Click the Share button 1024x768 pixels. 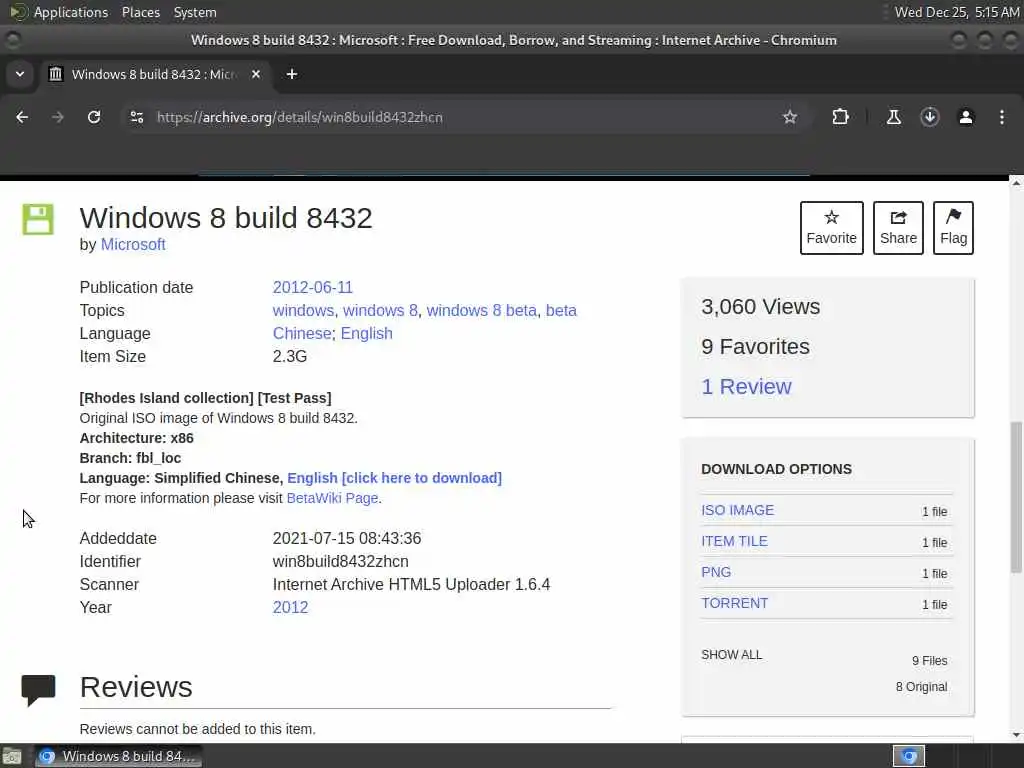pos(898,227)
